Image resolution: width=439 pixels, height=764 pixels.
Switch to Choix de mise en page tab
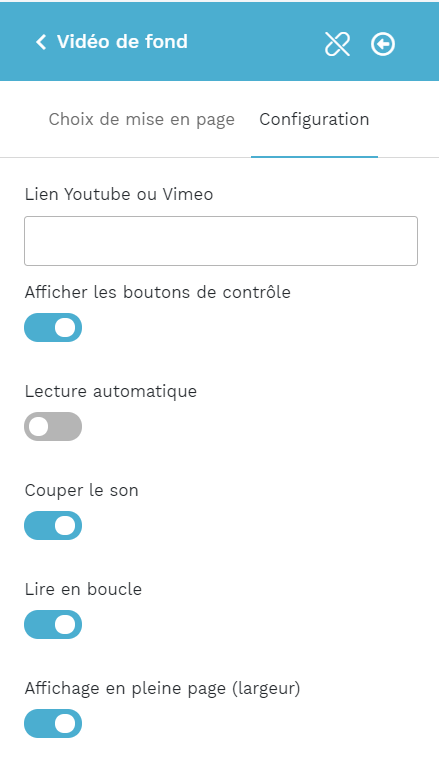[x=141, y=119]
